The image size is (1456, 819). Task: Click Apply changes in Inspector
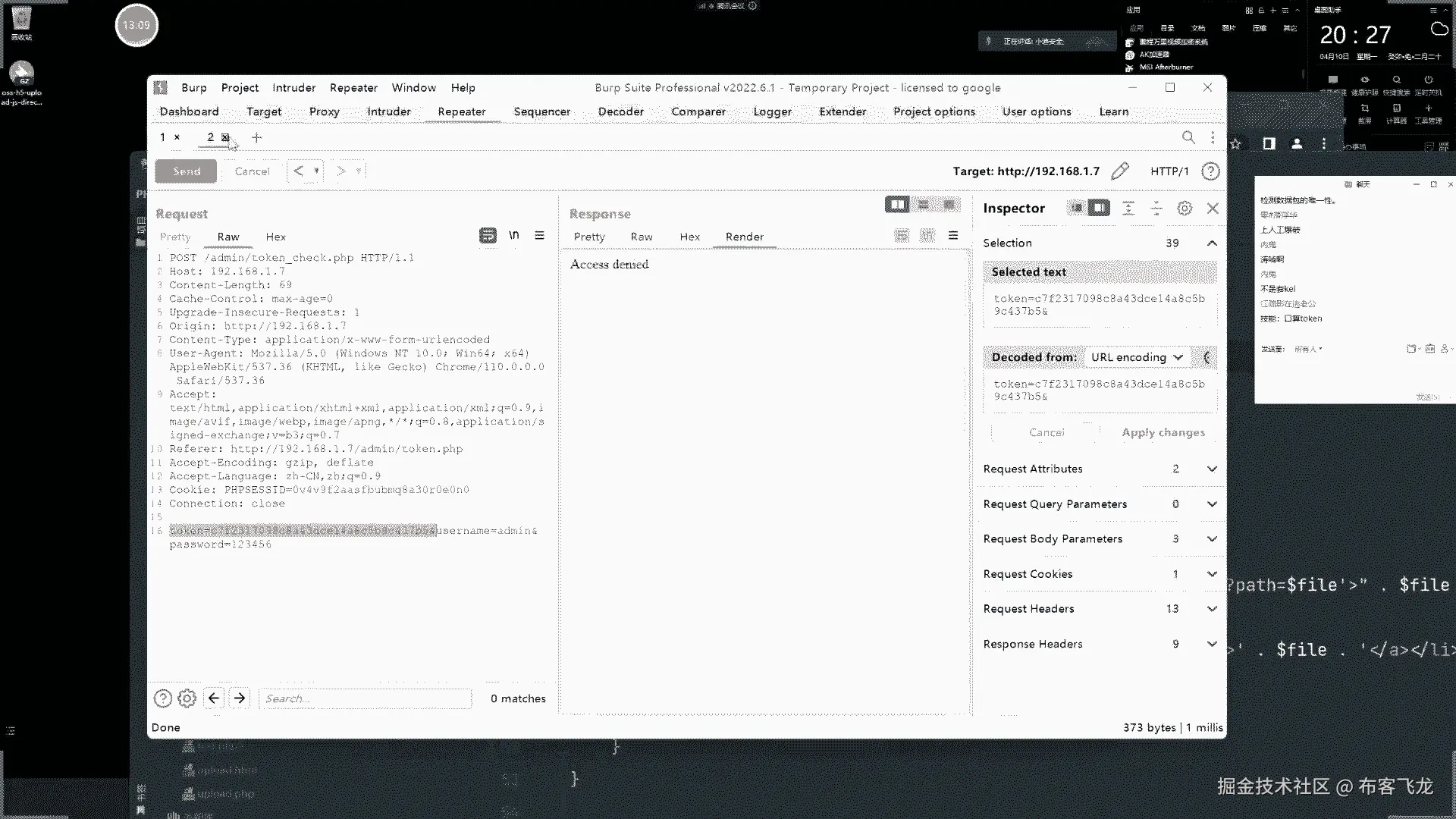(1163, 432)
